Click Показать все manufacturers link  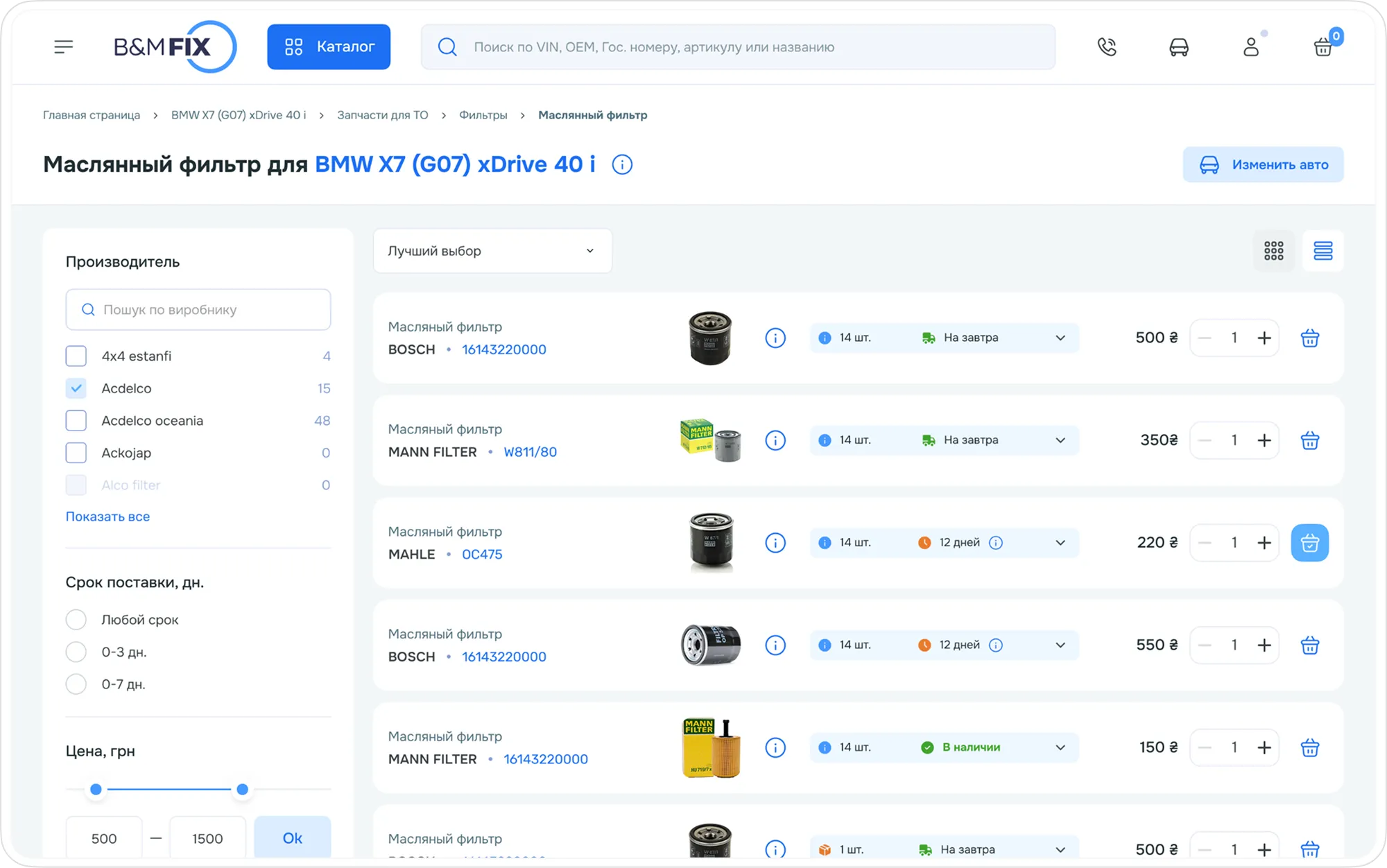point(107,517)
